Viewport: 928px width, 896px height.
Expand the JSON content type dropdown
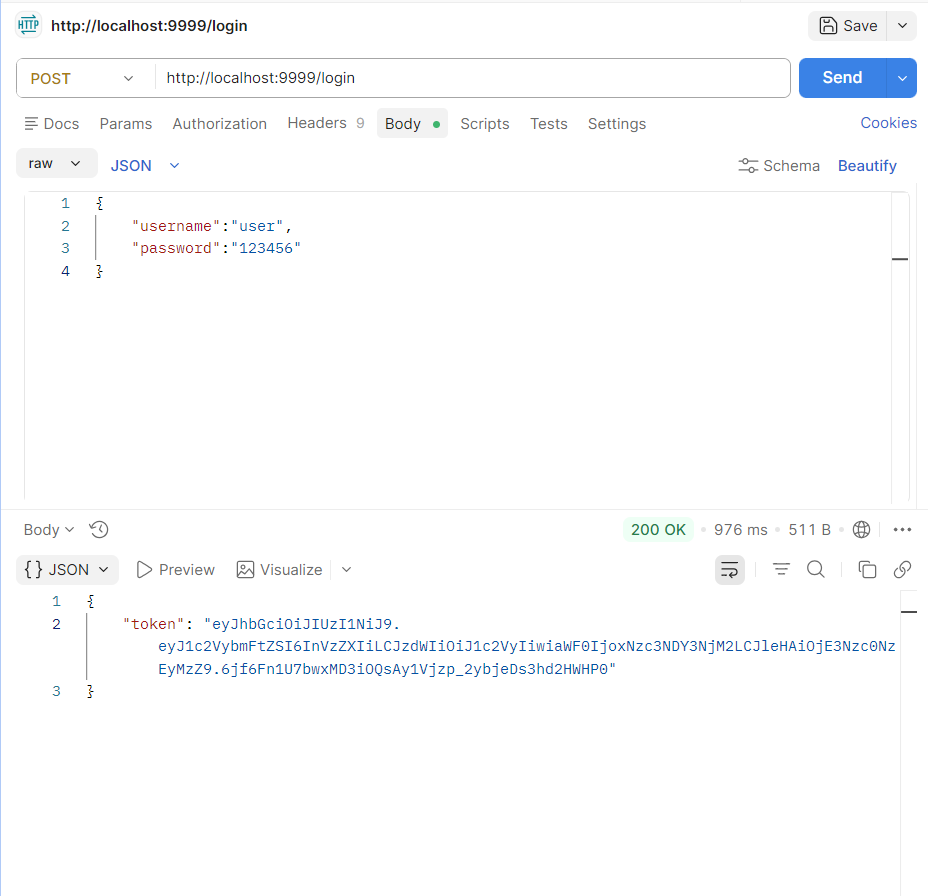(143, 165)
